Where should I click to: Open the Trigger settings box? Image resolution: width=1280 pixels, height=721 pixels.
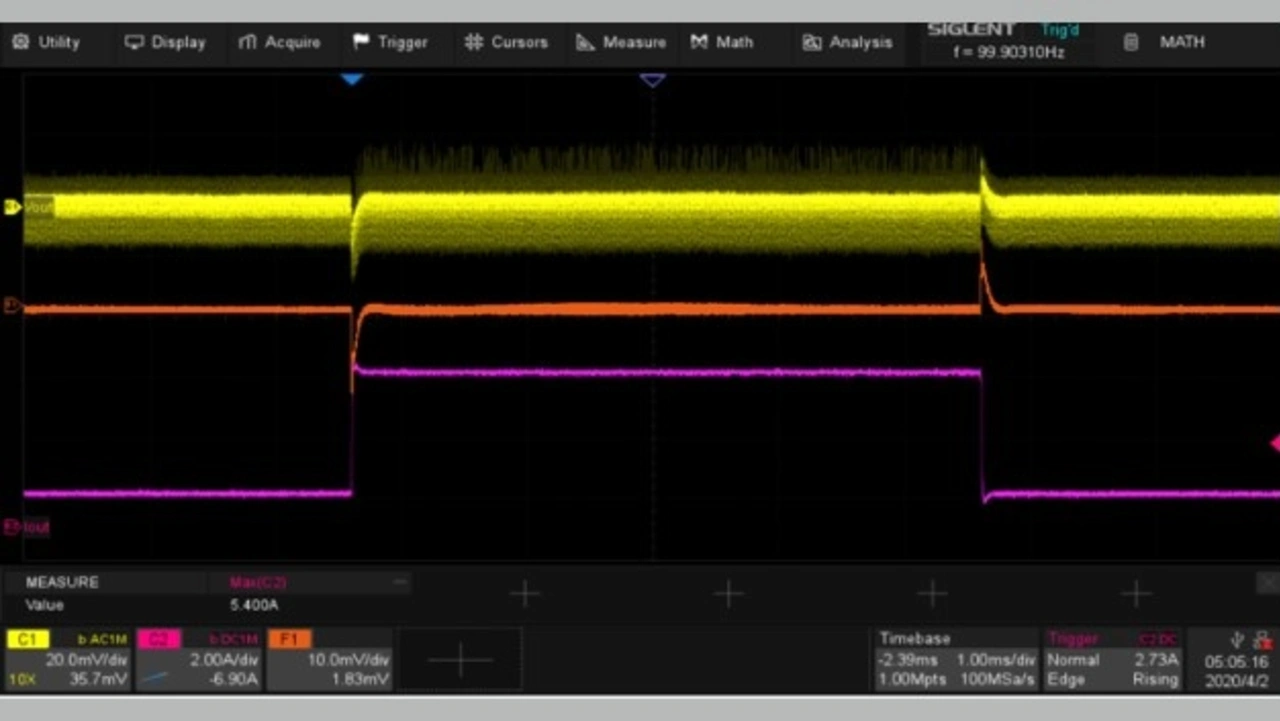tap(1112, 660)
